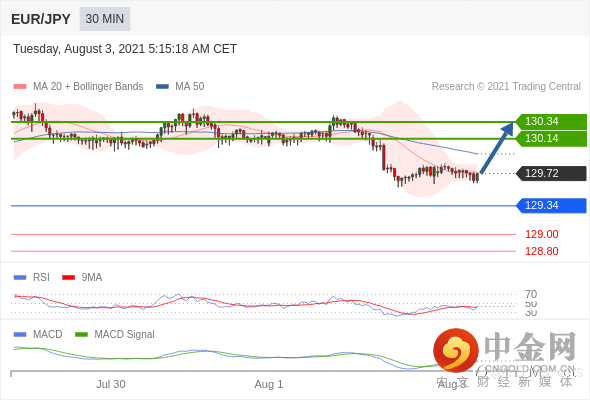Click the RSI legend label

click(x=41, y=278)
